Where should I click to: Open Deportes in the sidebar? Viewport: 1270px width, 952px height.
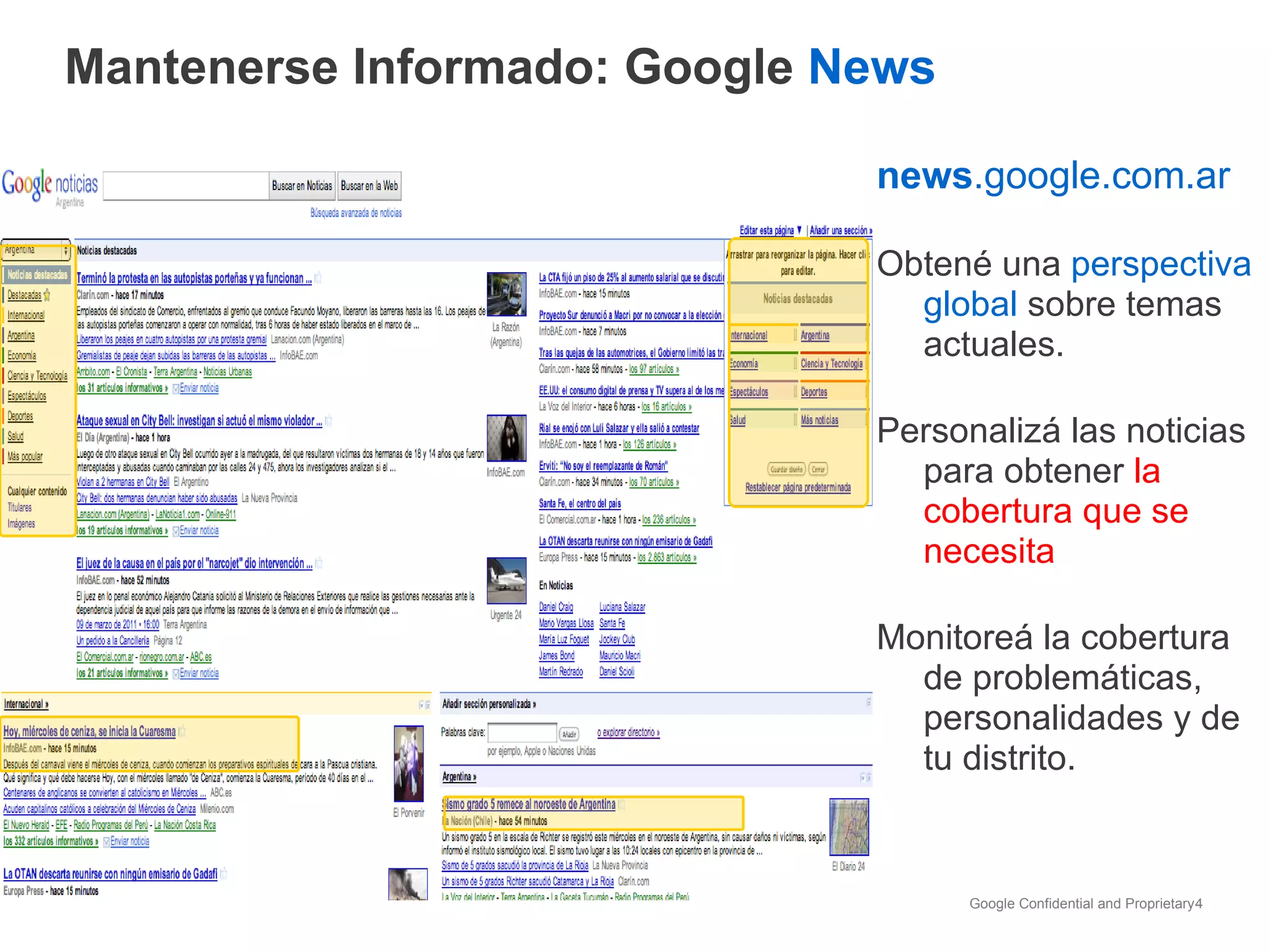tap(20, 416)
